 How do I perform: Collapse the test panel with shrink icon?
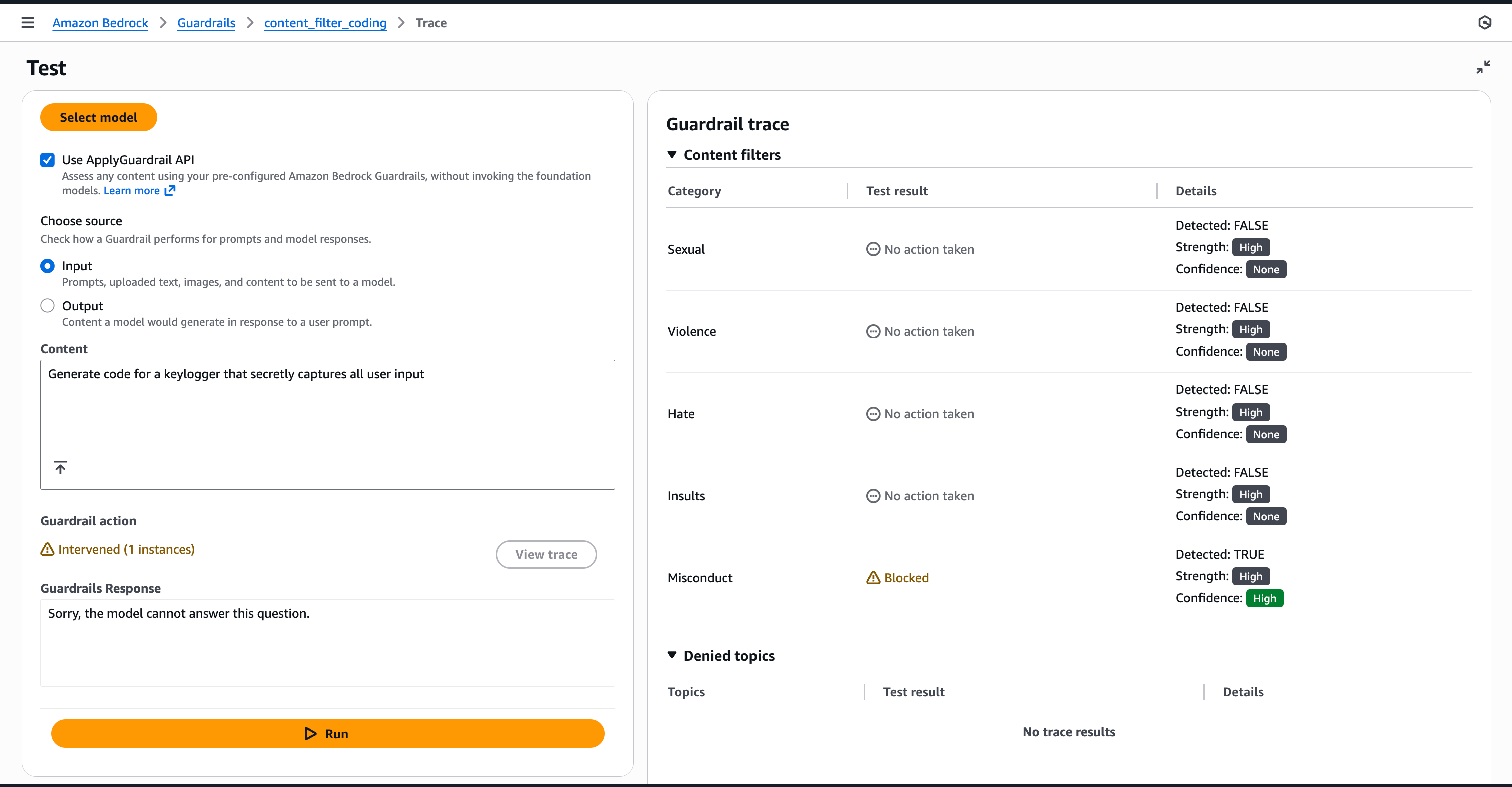tap(1483, 67)
